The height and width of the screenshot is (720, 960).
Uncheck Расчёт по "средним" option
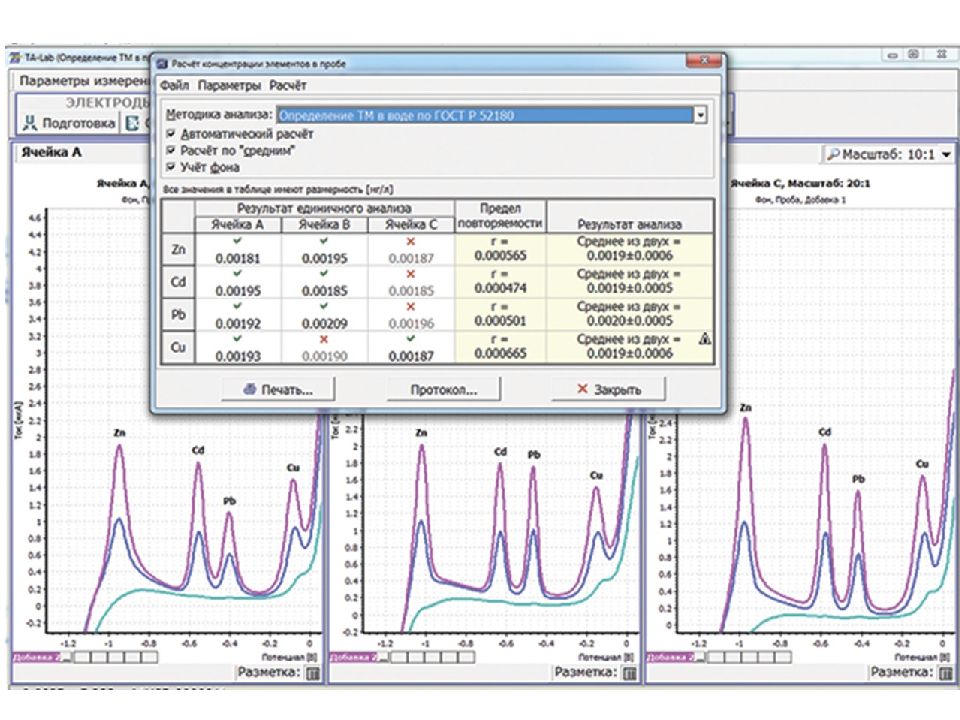pyautogui.click(x=171, y=150)
